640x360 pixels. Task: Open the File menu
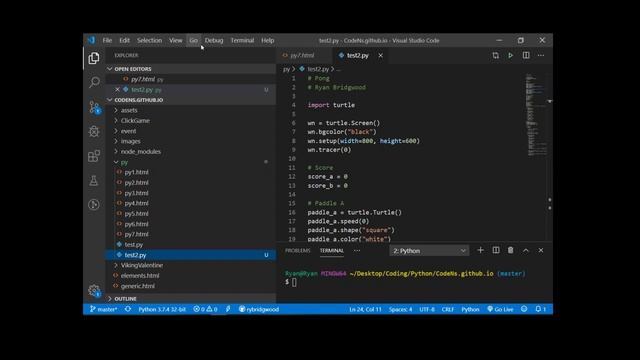coord(107,40)
